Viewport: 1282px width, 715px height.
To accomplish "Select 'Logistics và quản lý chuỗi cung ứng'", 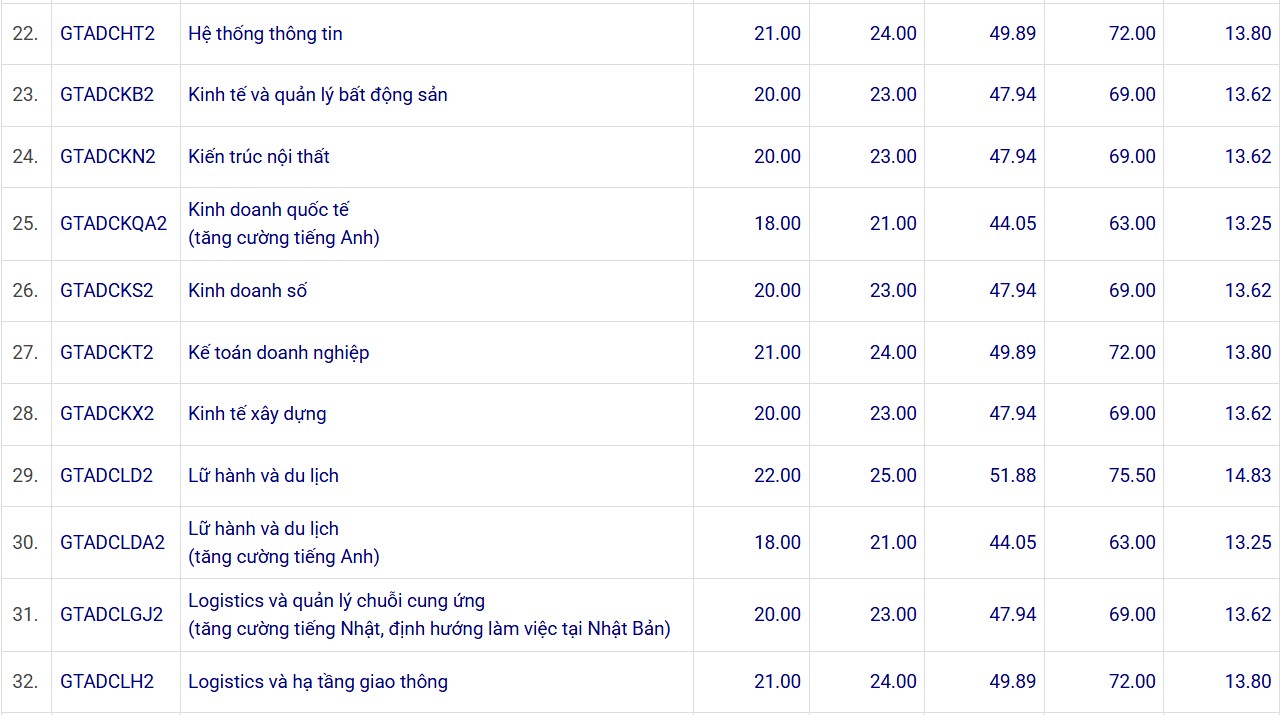I will pos(336,601).
